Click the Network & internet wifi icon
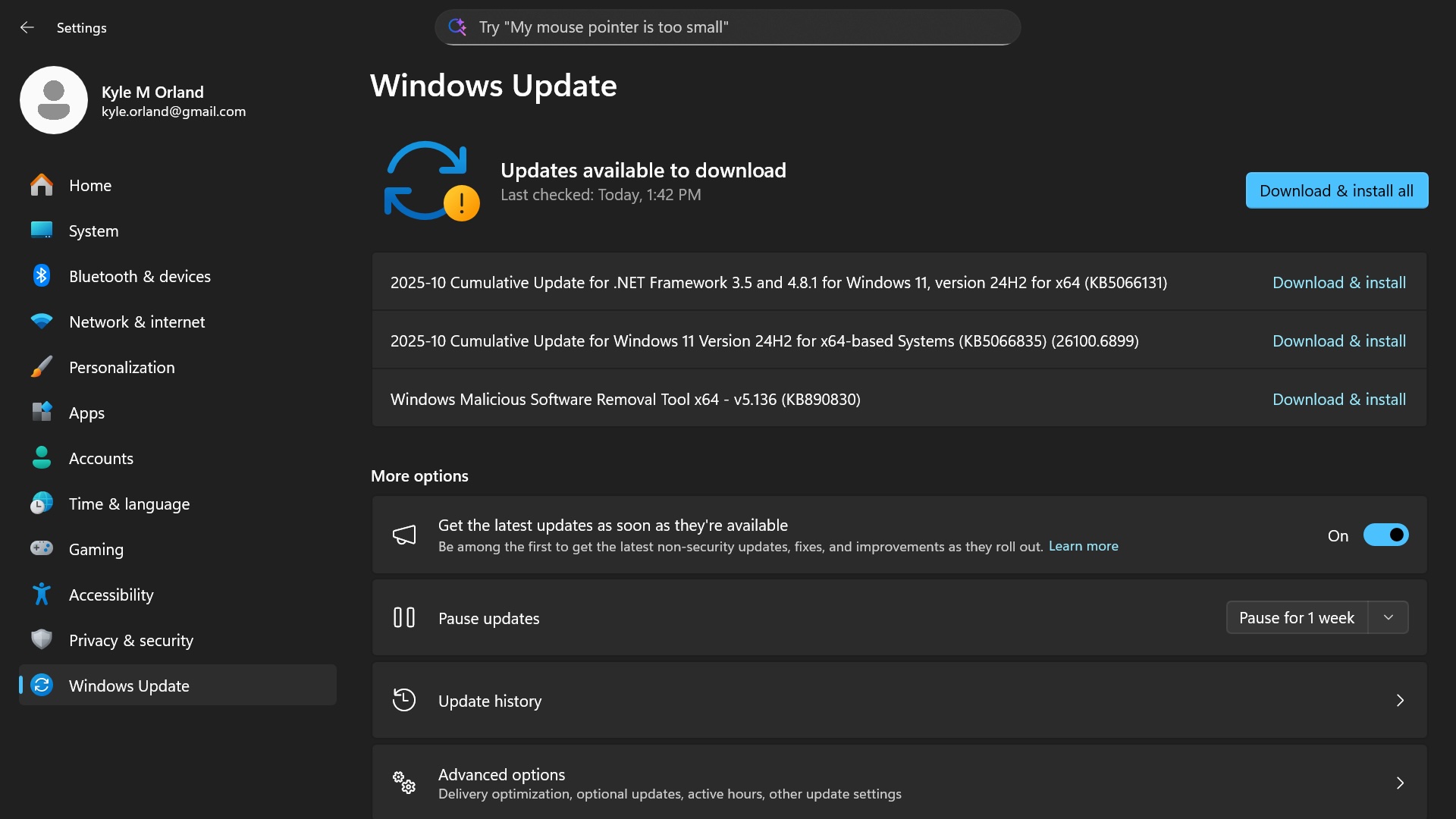Screen dimensions: 1456x819 click(42, 322)
